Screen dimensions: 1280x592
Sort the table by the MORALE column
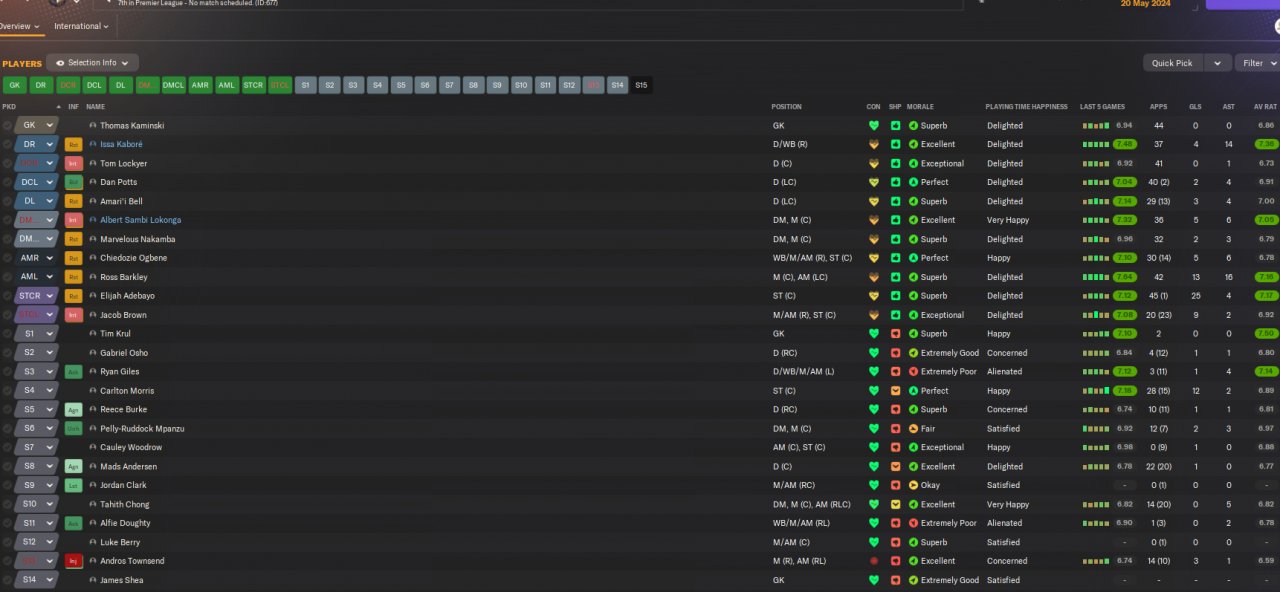pyautogui.click(x=920, y=107)
